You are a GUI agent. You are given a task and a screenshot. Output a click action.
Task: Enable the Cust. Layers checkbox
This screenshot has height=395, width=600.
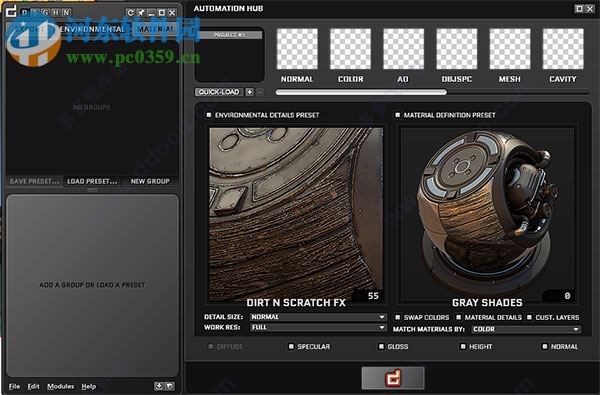tap(530, 317)
